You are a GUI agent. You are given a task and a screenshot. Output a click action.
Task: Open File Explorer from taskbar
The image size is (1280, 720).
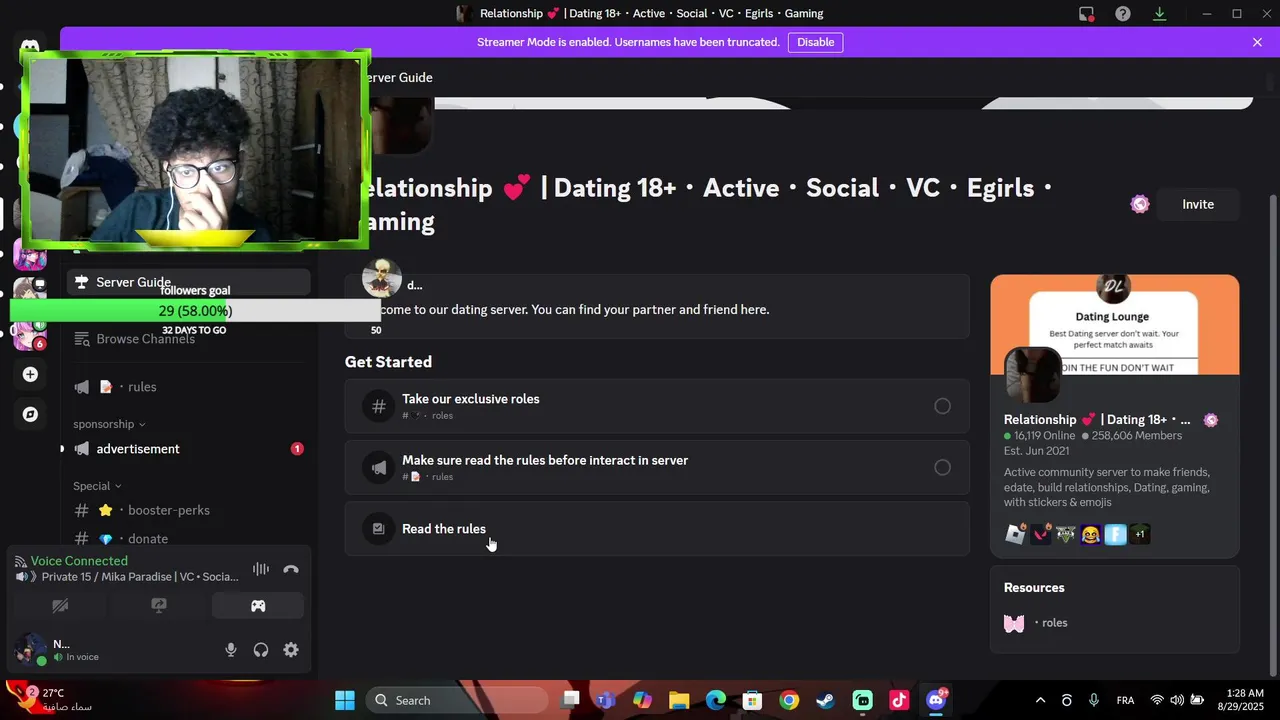679,700
